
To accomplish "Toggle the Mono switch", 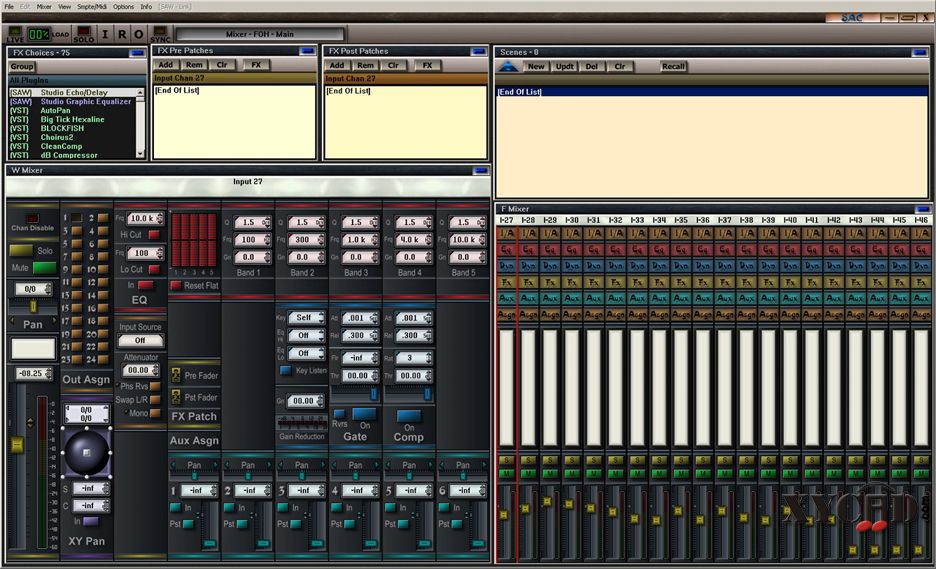I will 155,413.
